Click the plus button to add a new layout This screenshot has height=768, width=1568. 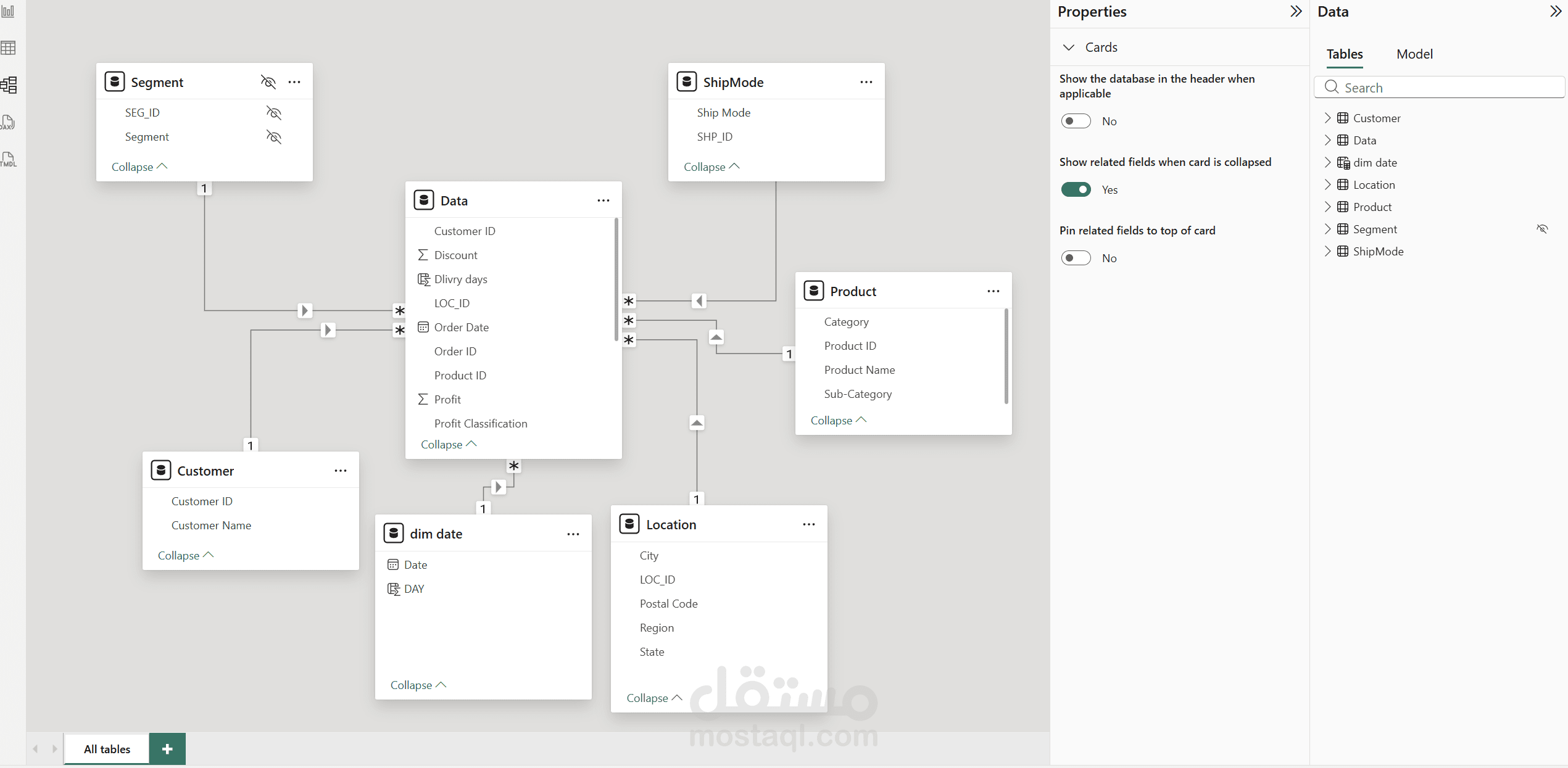166,748
